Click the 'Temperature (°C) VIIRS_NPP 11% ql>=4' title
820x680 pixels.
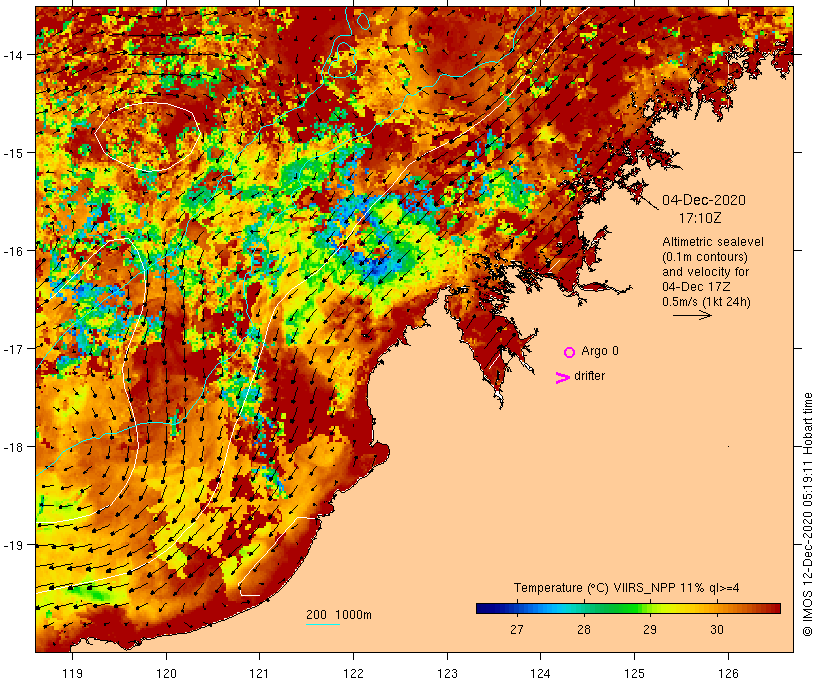coord(627,587)
